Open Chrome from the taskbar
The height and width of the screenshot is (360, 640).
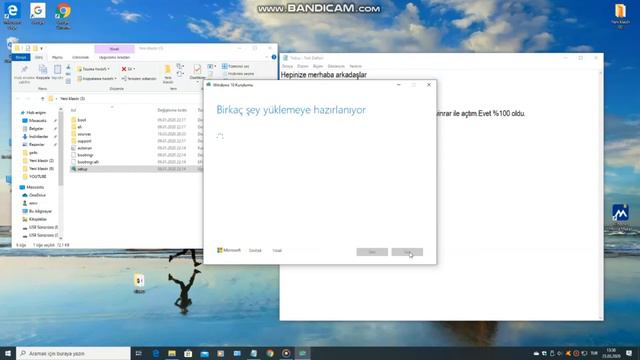pos(270,353)
